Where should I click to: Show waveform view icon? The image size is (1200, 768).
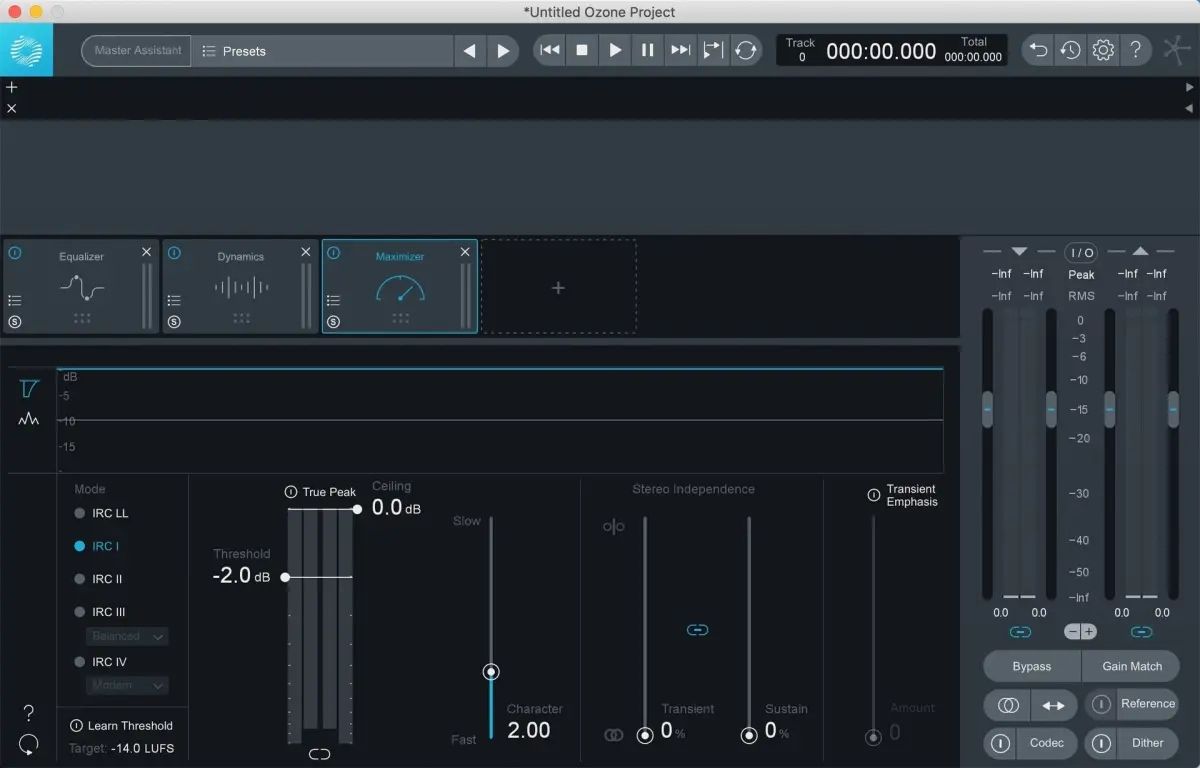pos(29,420)
